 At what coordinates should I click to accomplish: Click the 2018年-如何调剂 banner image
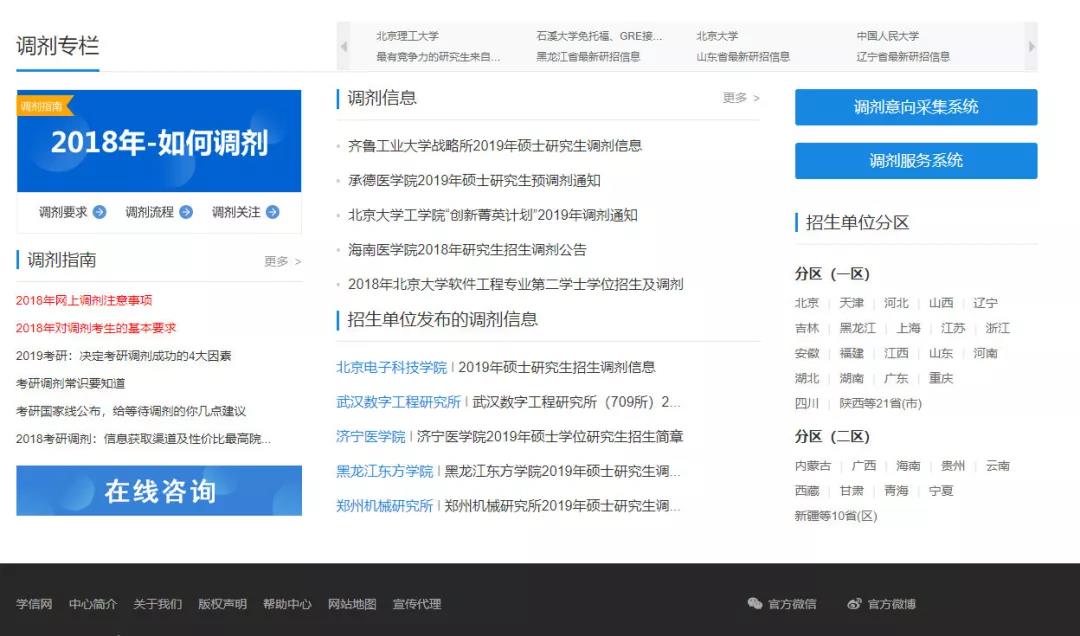[159, 141]
